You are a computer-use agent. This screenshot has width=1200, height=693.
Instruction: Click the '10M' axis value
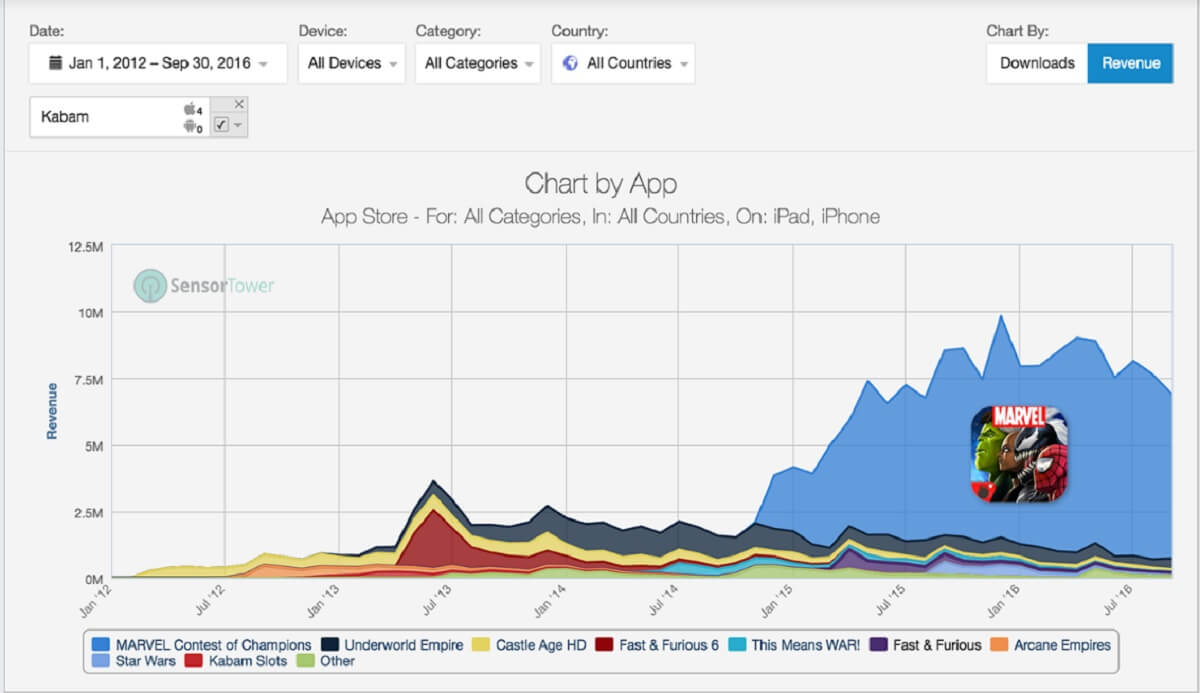point(90,313)
